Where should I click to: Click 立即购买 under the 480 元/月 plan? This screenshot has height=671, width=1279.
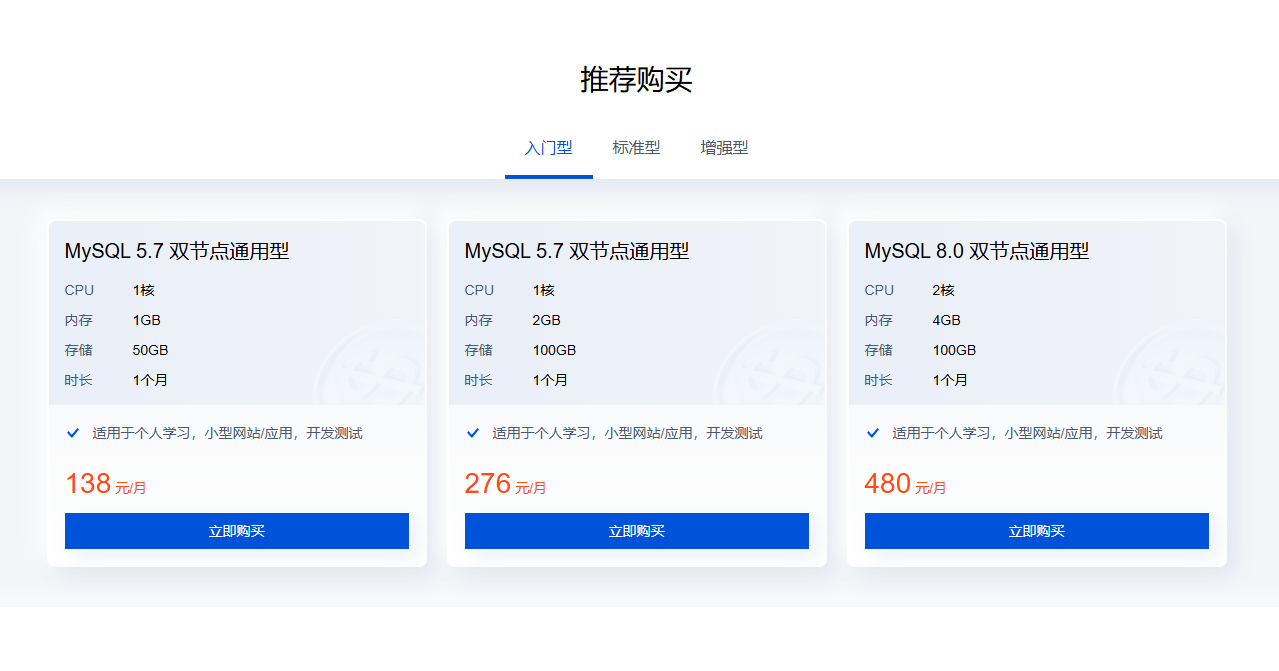[1037, 531]
